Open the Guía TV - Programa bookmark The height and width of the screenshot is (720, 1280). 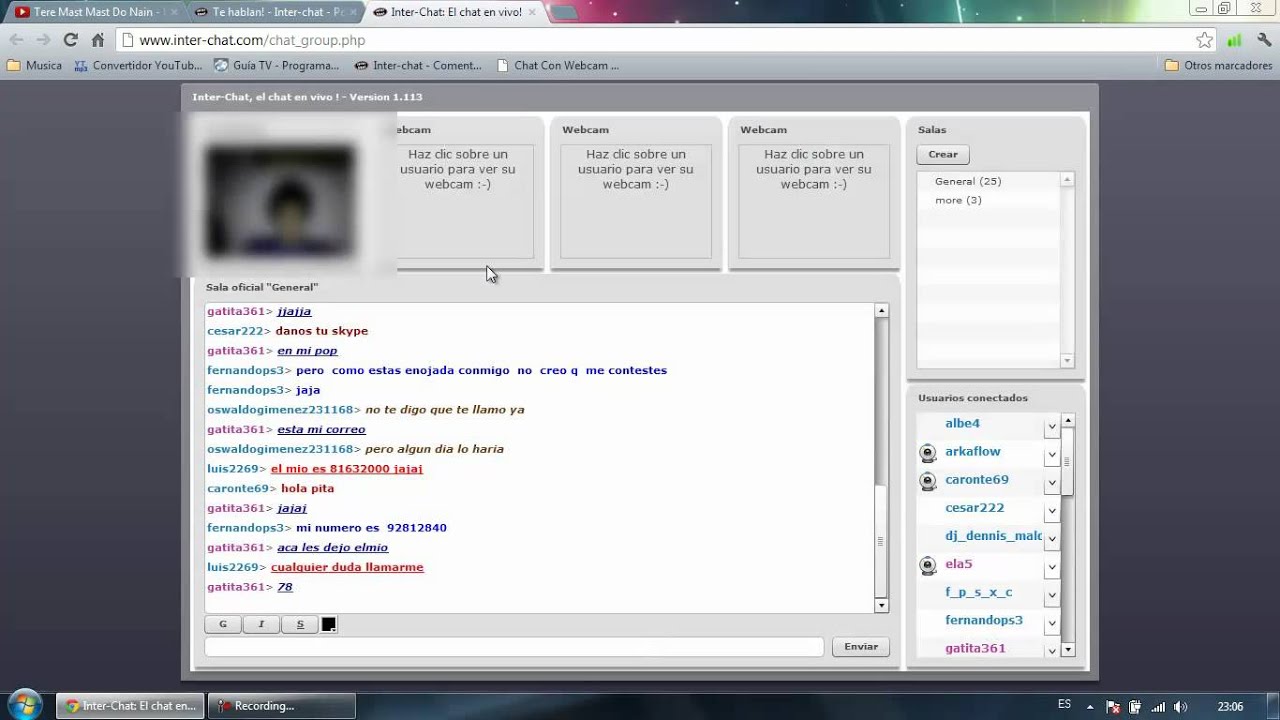coord(277,65)
